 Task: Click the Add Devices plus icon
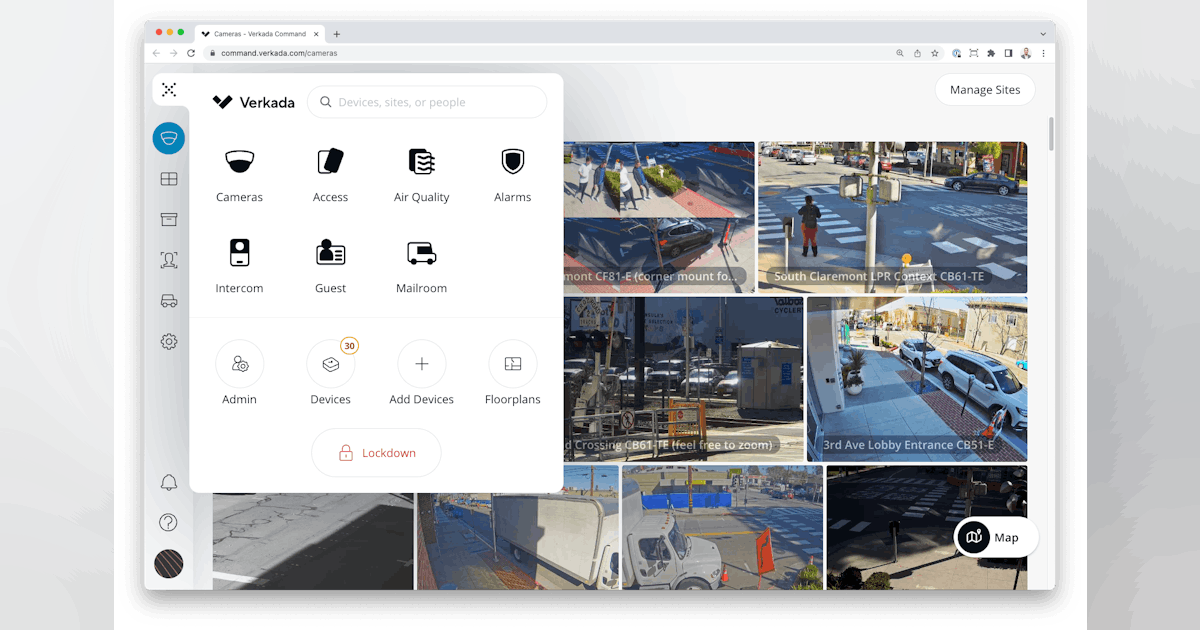421,365
